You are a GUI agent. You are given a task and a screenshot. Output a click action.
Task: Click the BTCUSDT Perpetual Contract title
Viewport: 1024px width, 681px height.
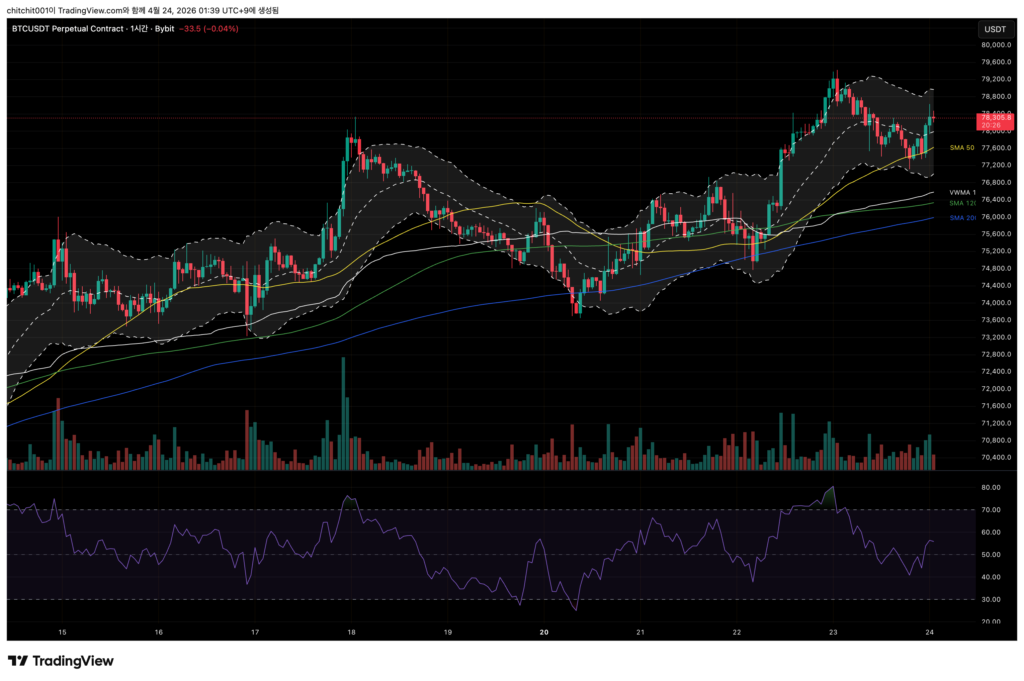[x=67, y=29]
